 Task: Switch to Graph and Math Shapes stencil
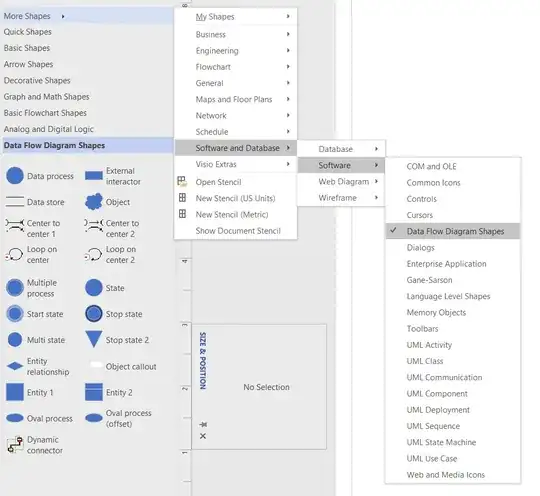click(x=46, y=96)
